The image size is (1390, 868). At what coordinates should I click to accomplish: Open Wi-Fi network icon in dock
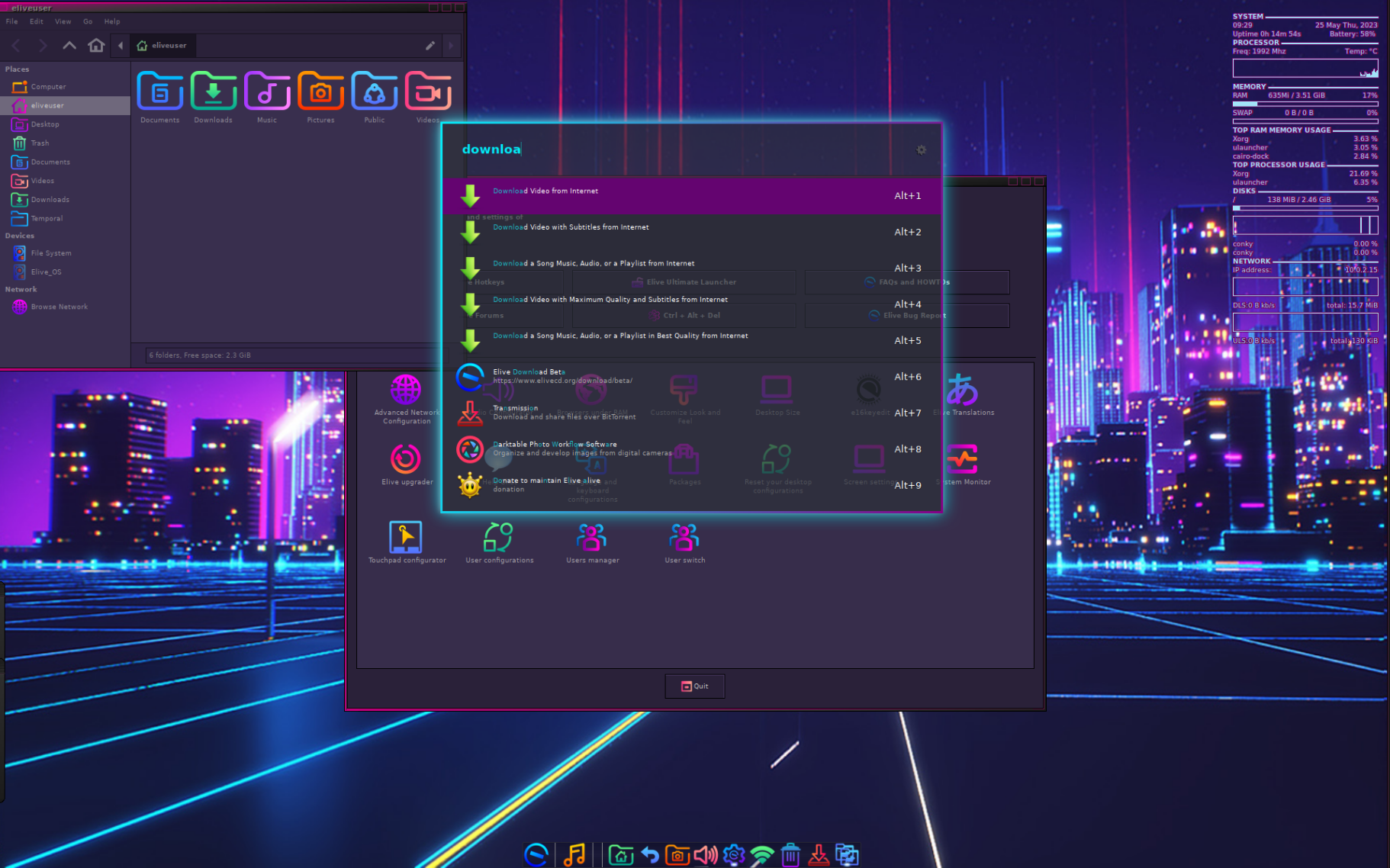pos(761,855)
